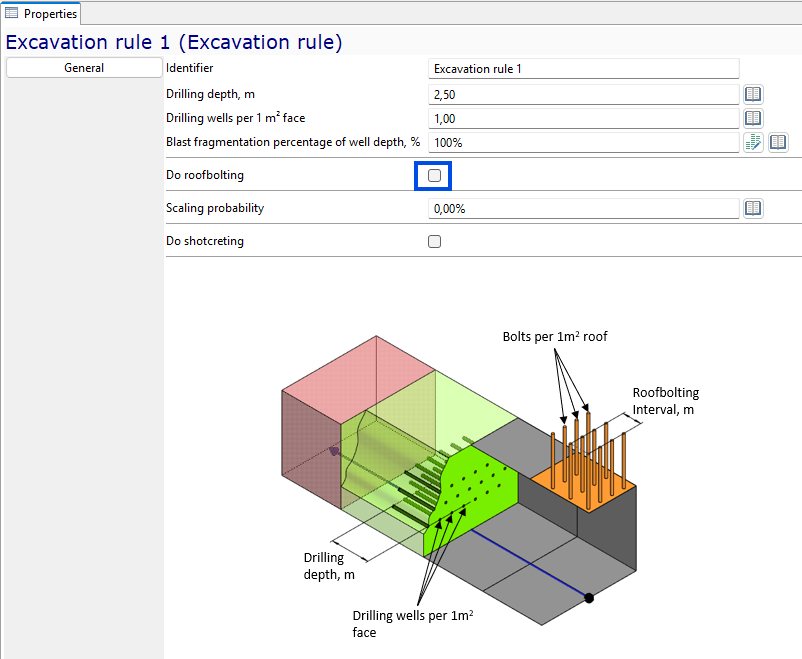Image resolution: width=802 pixels, height=659 pixels.
Task: Click the 'Drilling depth, m' field label
Action: 210,94
